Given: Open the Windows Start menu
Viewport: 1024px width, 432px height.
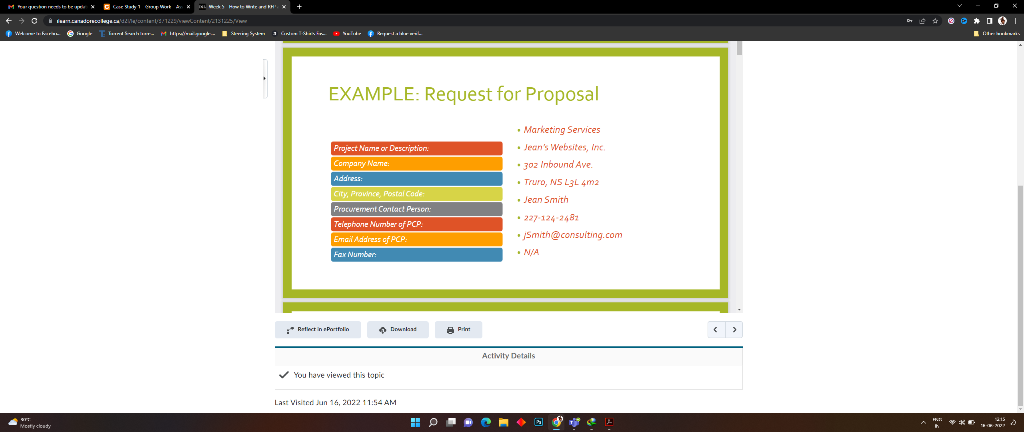Looking at the screenshot, I should coord(415,422).
